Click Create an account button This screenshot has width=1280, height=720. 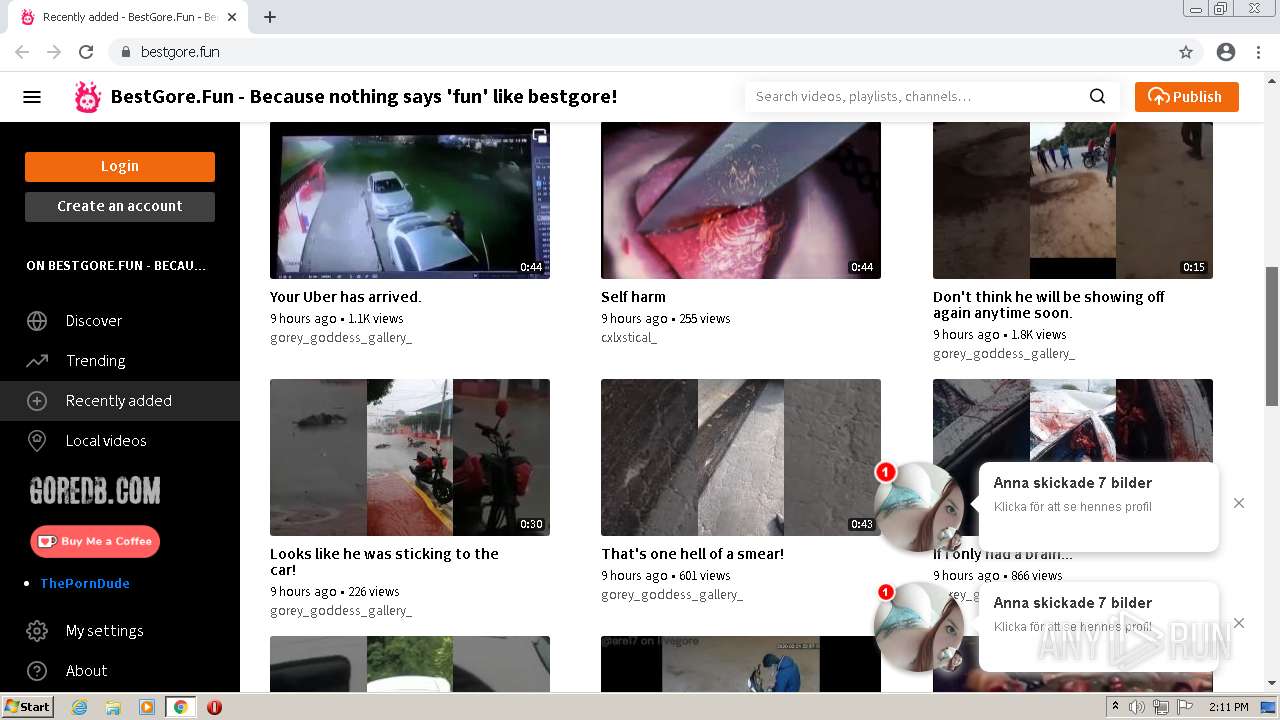tap(120, 206)
